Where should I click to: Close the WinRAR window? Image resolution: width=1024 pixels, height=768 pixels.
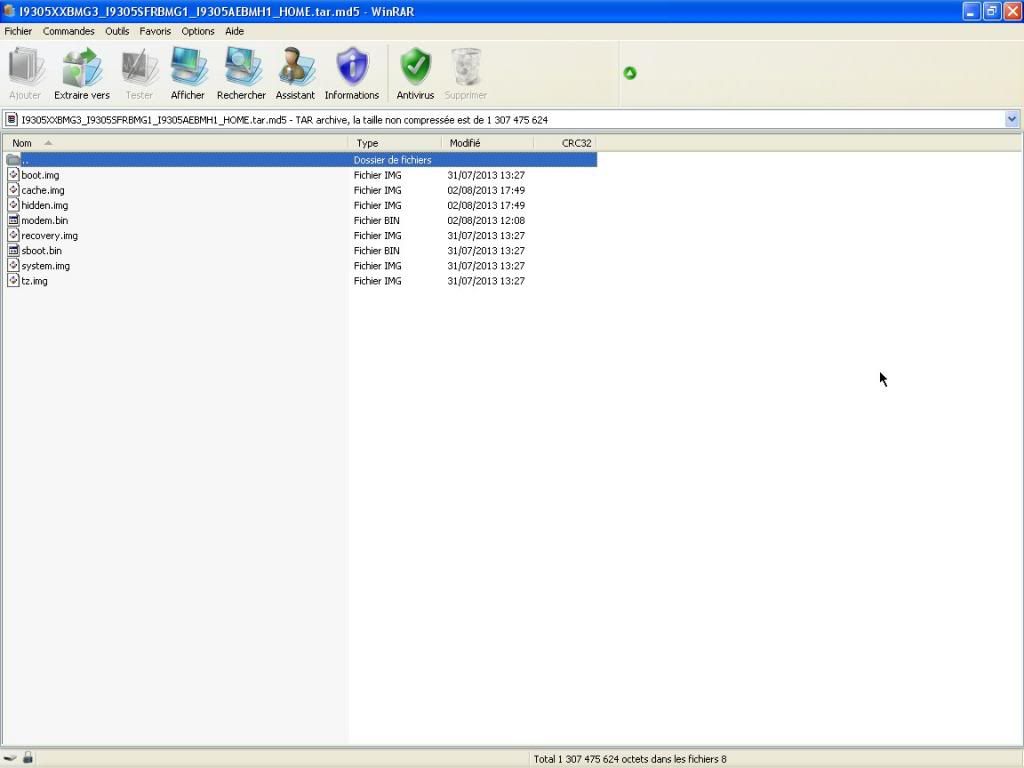pyautogui.click(x=1013, y=11)
